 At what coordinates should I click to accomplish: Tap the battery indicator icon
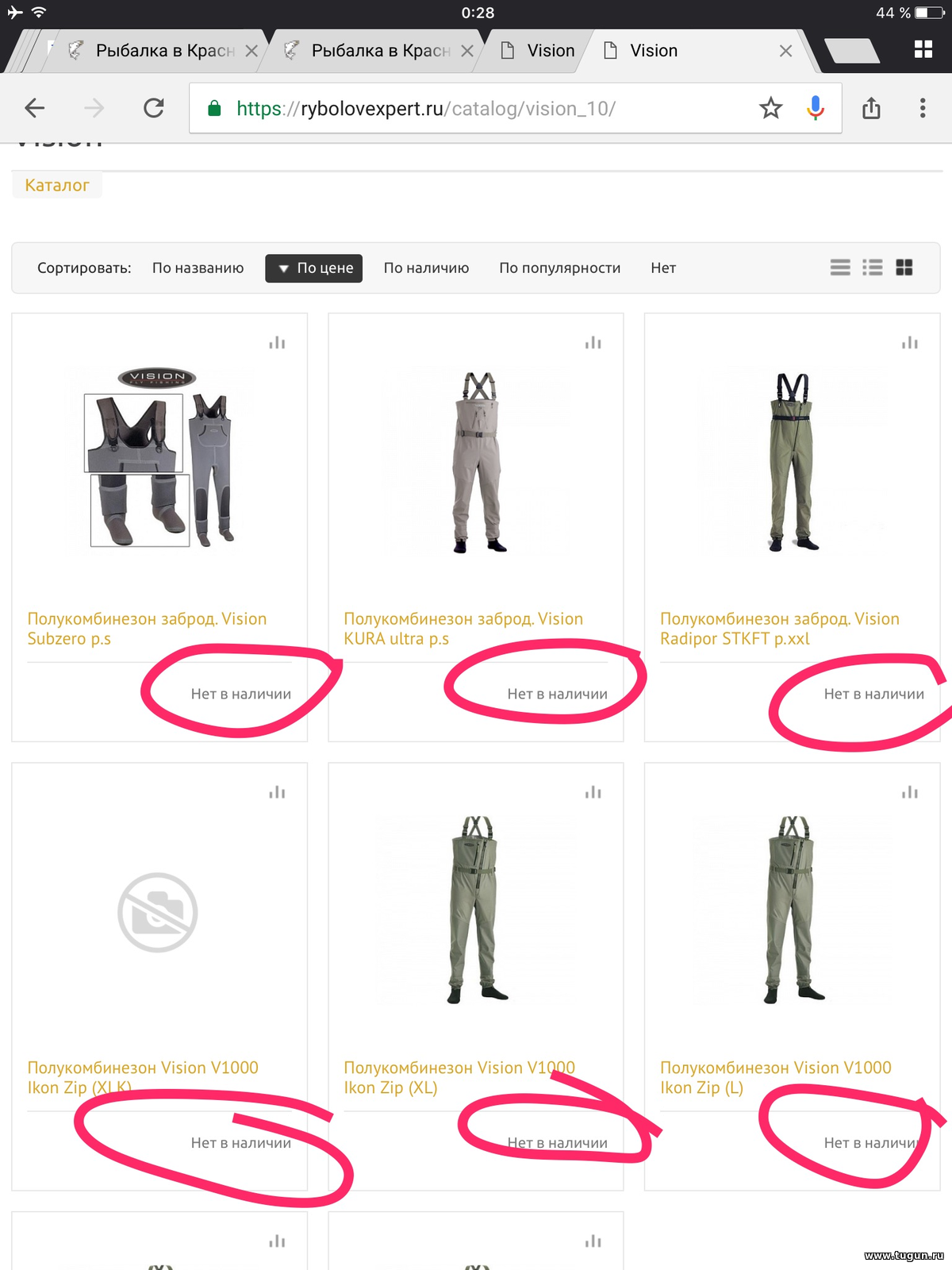click(x=930, y=13)
